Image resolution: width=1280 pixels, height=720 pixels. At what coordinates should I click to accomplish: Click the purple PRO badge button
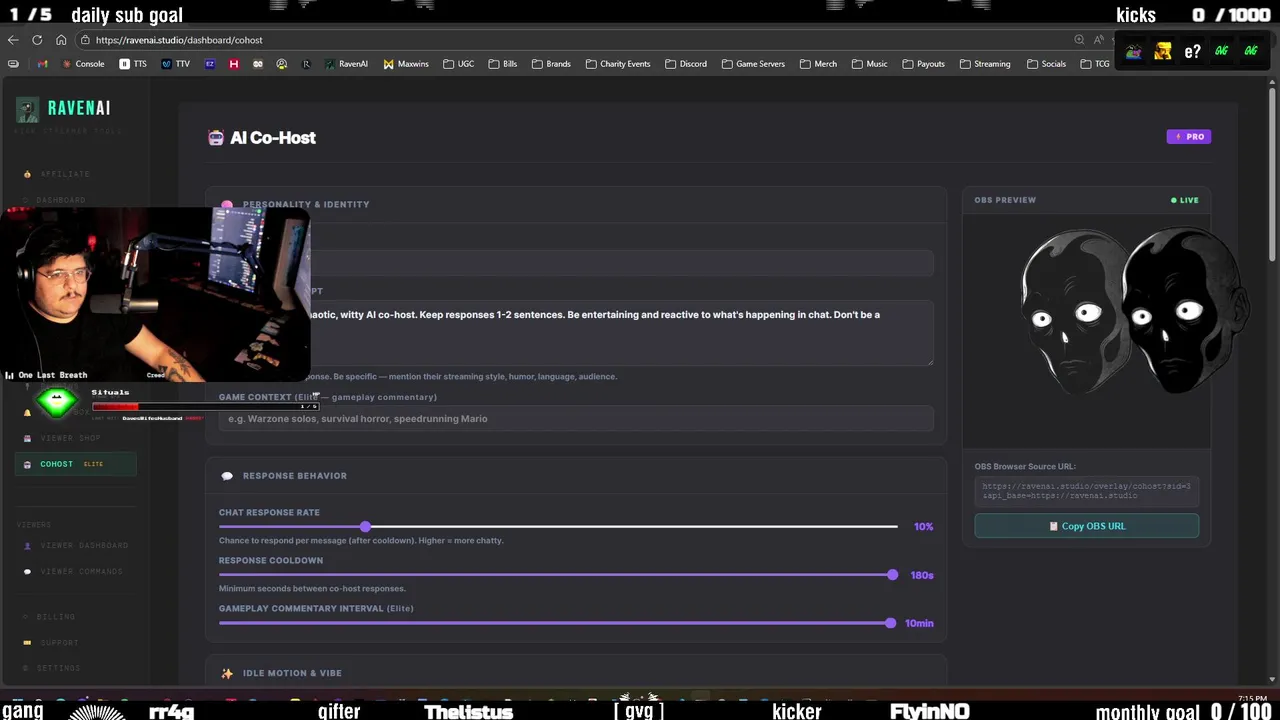coord(1189,136)
